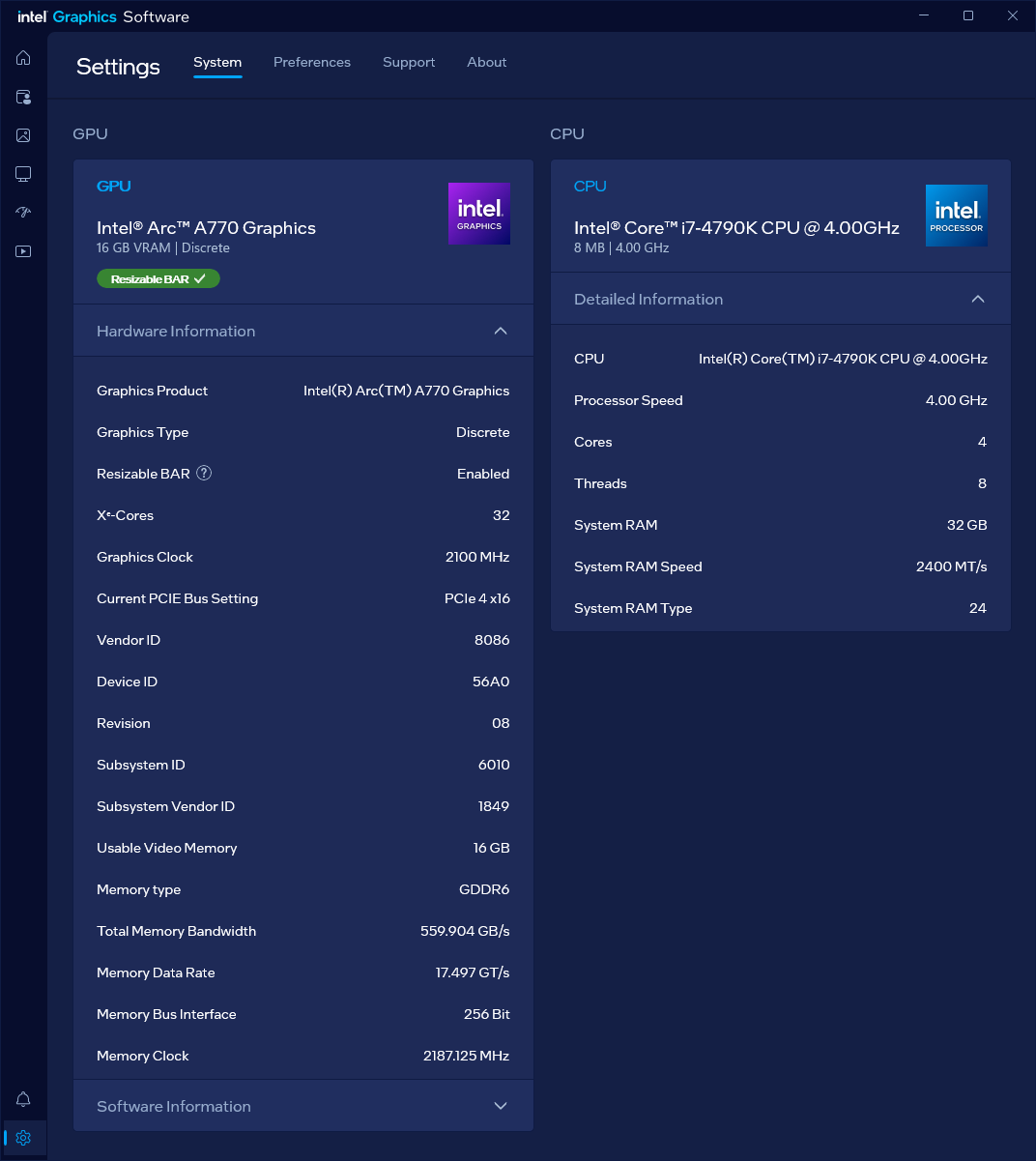Click the Intel Processor logo badge
Viewport: 1036px width, 1161px height.
(956, 216)
